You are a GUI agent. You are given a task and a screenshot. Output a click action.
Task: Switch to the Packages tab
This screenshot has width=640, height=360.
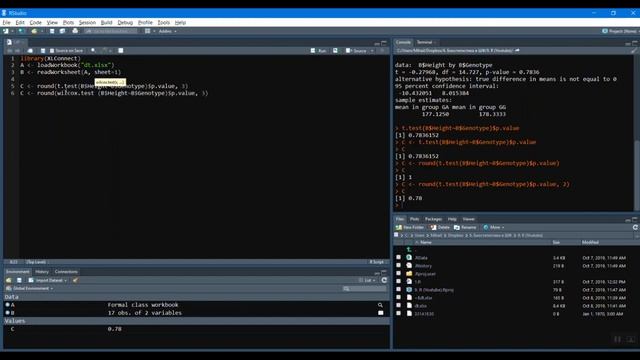point(433,219)
